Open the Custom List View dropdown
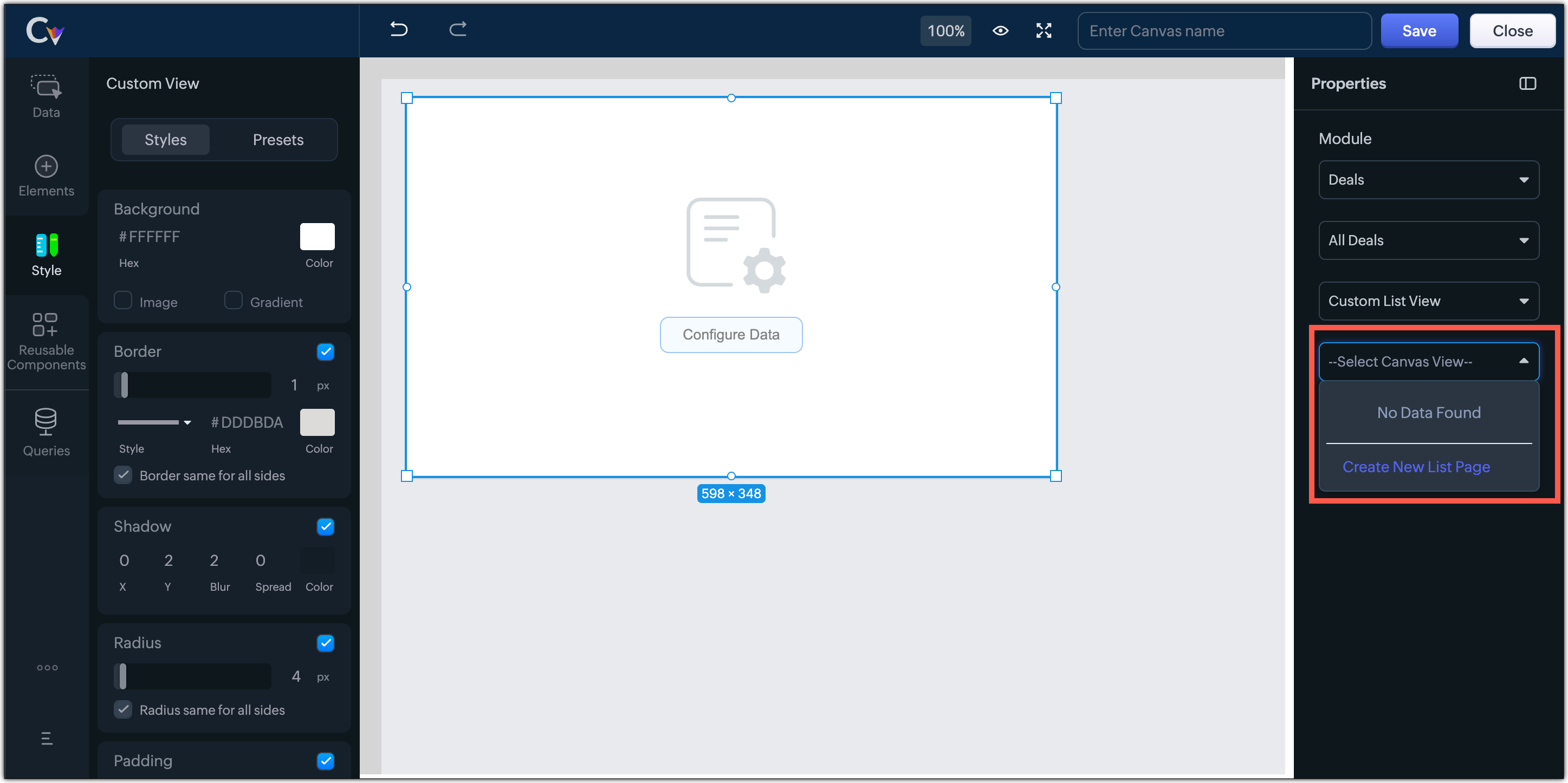The height and width of the screenshot is (783, 1568). coord(1428,301)
